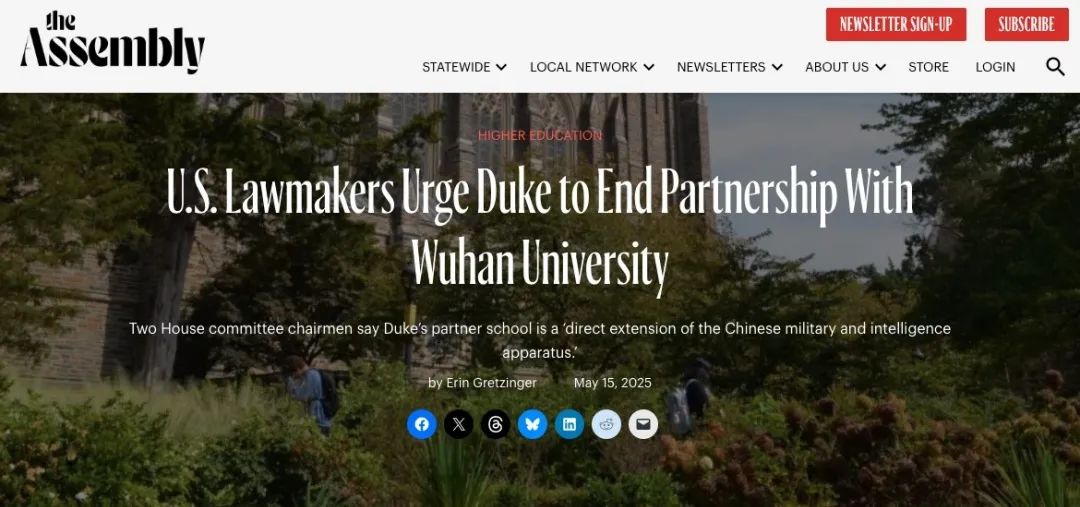Click the red Subscribe button
Viewport: 1080px width, 507px height.
pos(1026,24)
